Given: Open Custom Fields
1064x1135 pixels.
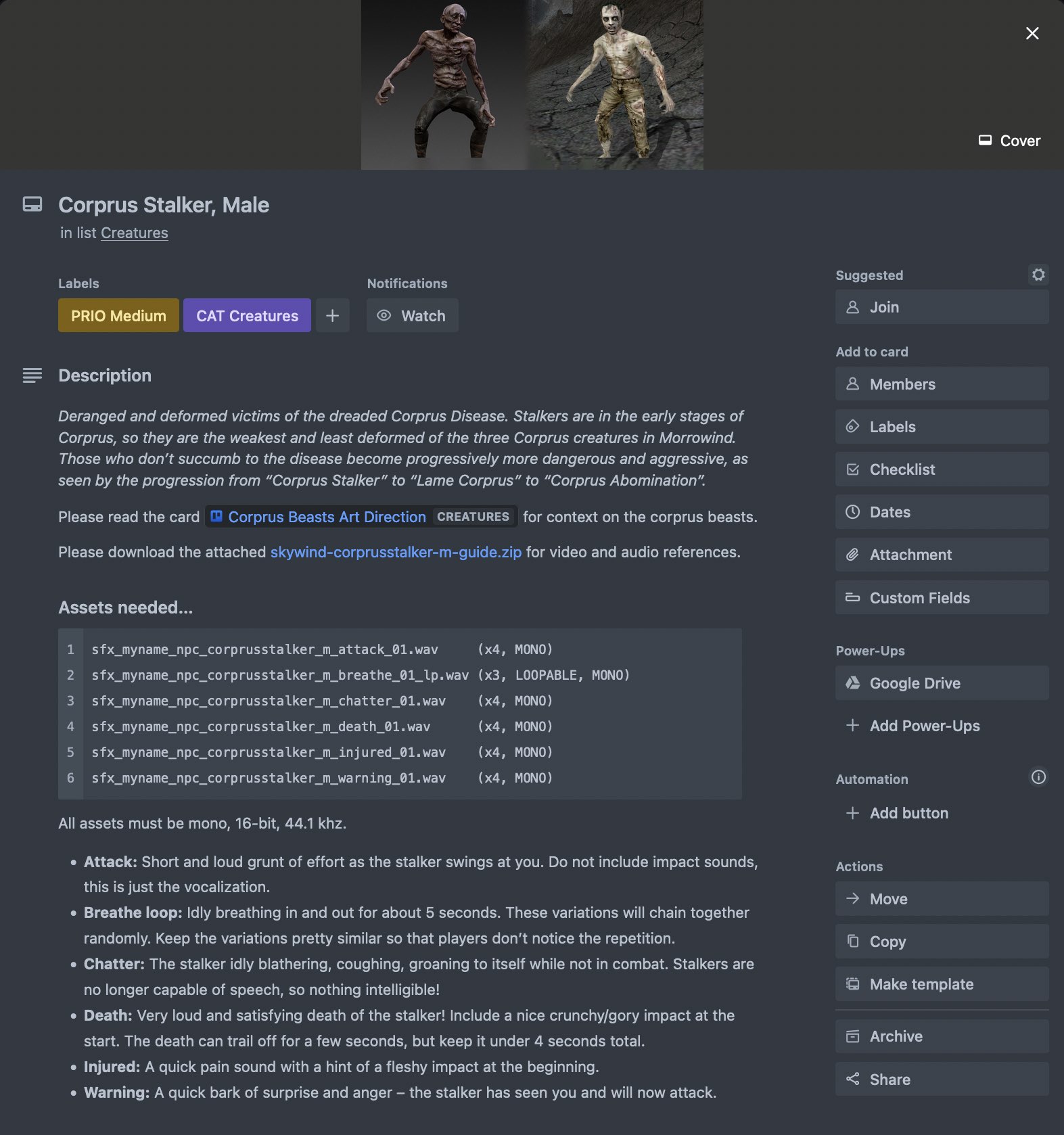Looking at the screenshot, I should (942, 598).
